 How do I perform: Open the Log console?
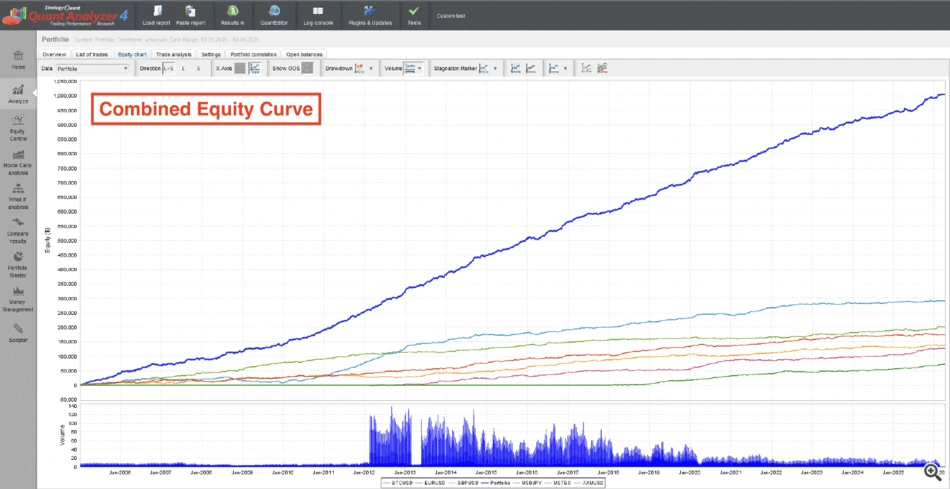point(318,15)
